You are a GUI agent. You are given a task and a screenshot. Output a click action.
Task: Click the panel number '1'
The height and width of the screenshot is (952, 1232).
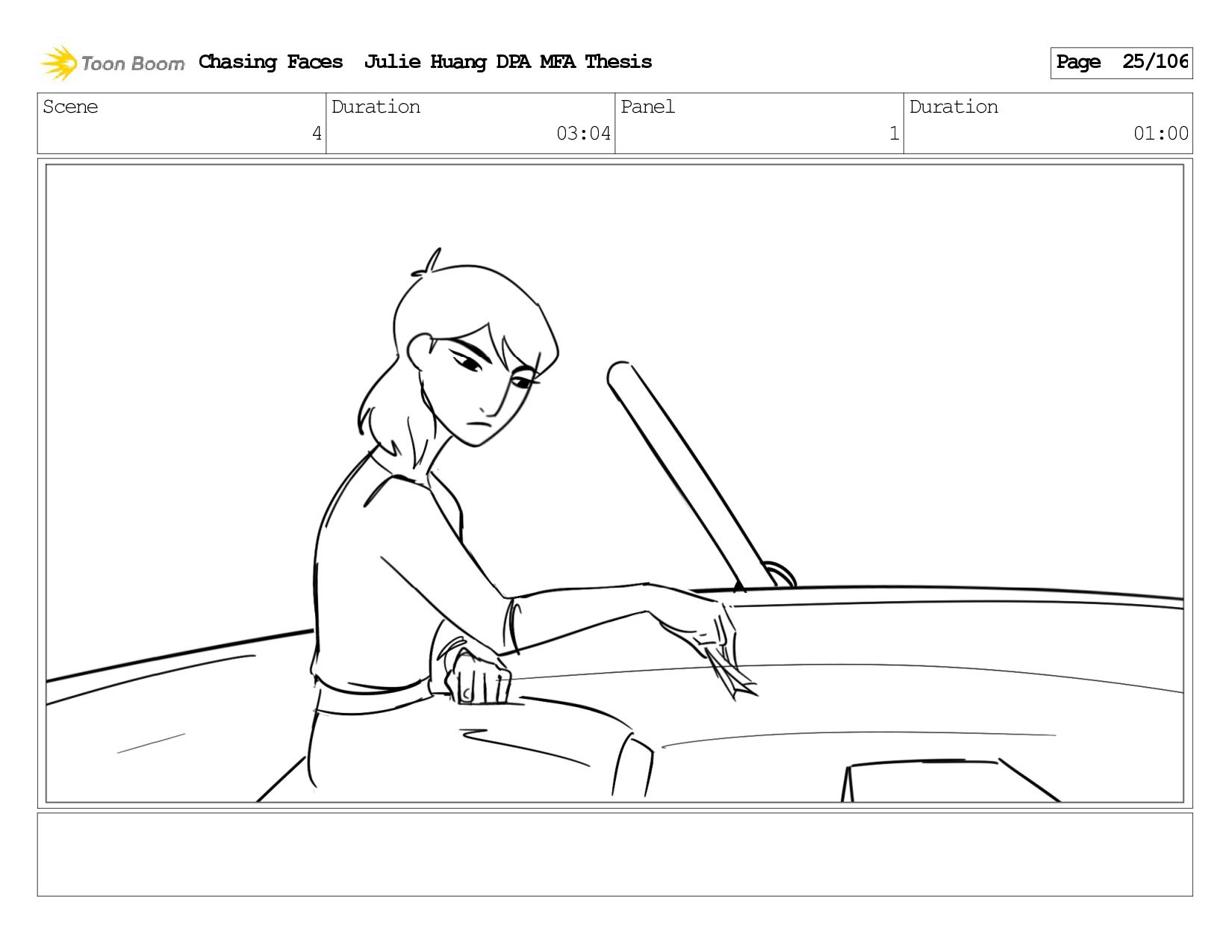[894, 134]
